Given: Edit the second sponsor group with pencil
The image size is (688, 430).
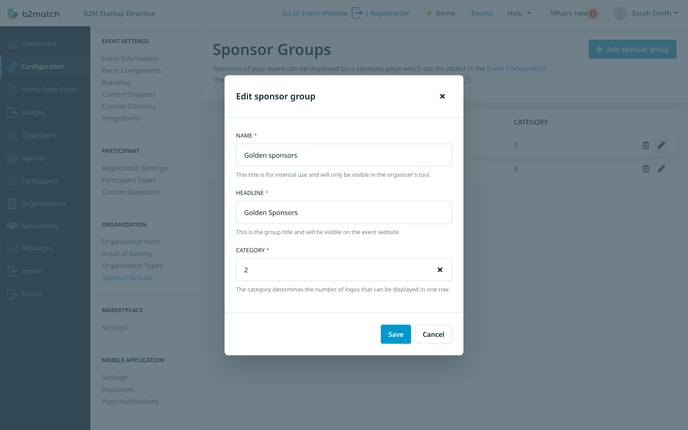Looking at the screenshot, I should click(661, 168).
